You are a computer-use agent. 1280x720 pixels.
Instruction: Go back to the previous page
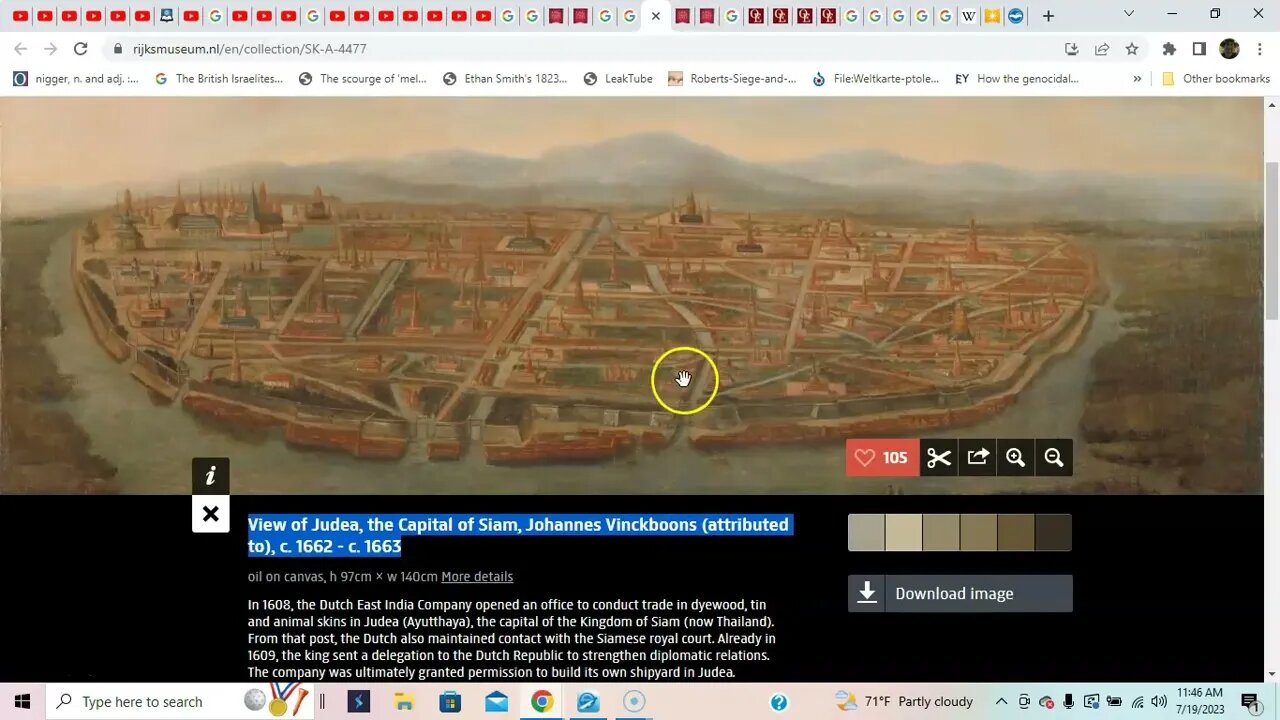click(x=21, y=49)
